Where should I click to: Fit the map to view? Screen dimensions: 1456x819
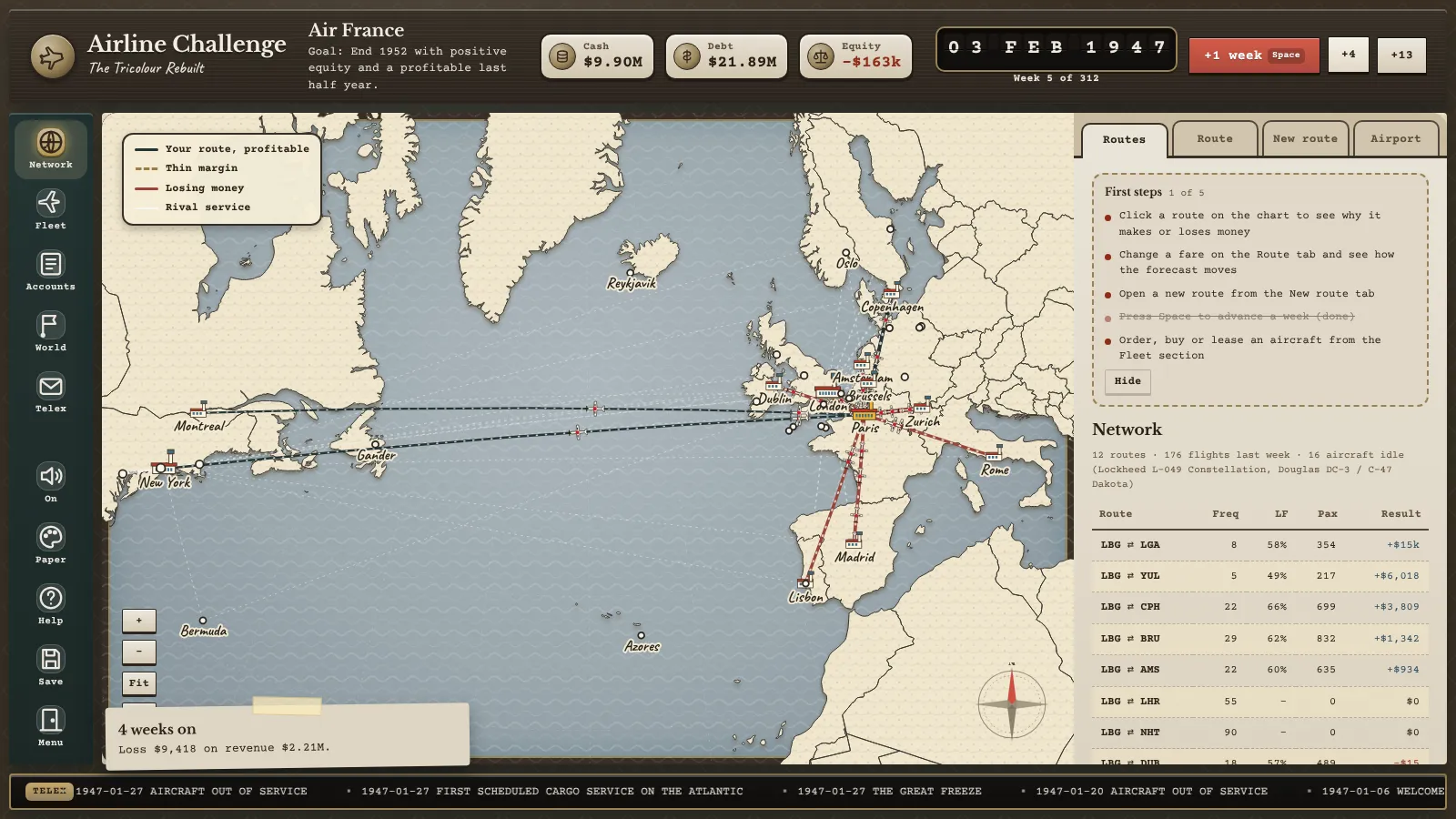(x=139, y=683)
